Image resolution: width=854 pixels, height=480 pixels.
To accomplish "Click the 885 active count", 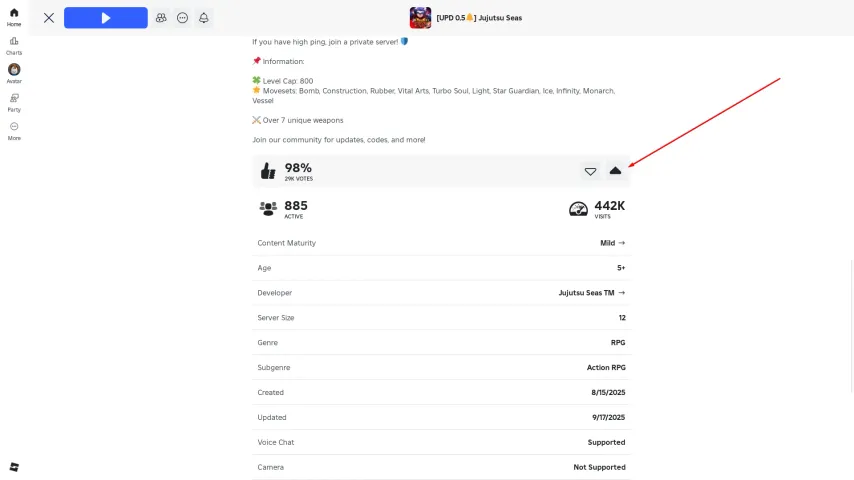I will point(296,205).
